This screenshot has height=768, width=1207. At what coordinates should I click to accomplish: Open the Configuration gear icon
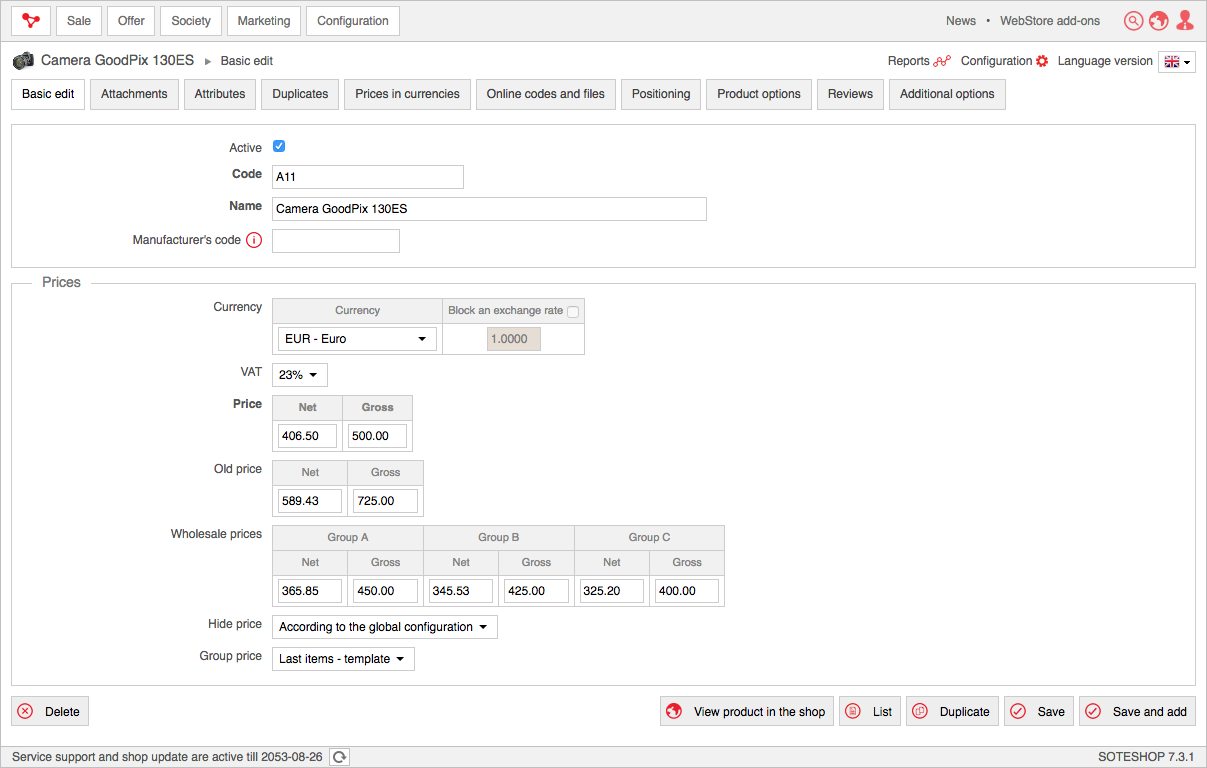(1042, 61)
